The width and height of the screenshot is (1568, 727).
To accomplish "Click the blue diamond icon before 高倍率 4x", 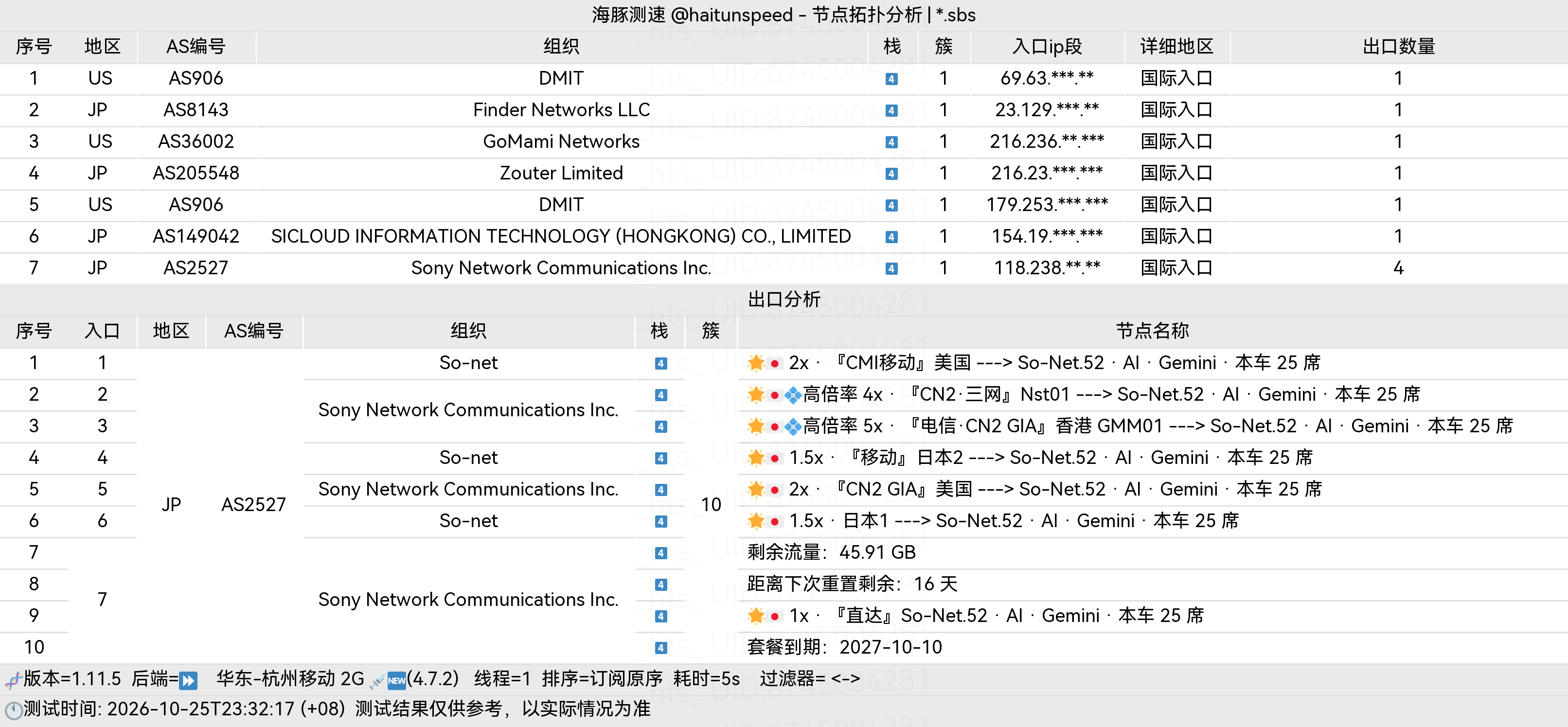I will coord(793,395).
